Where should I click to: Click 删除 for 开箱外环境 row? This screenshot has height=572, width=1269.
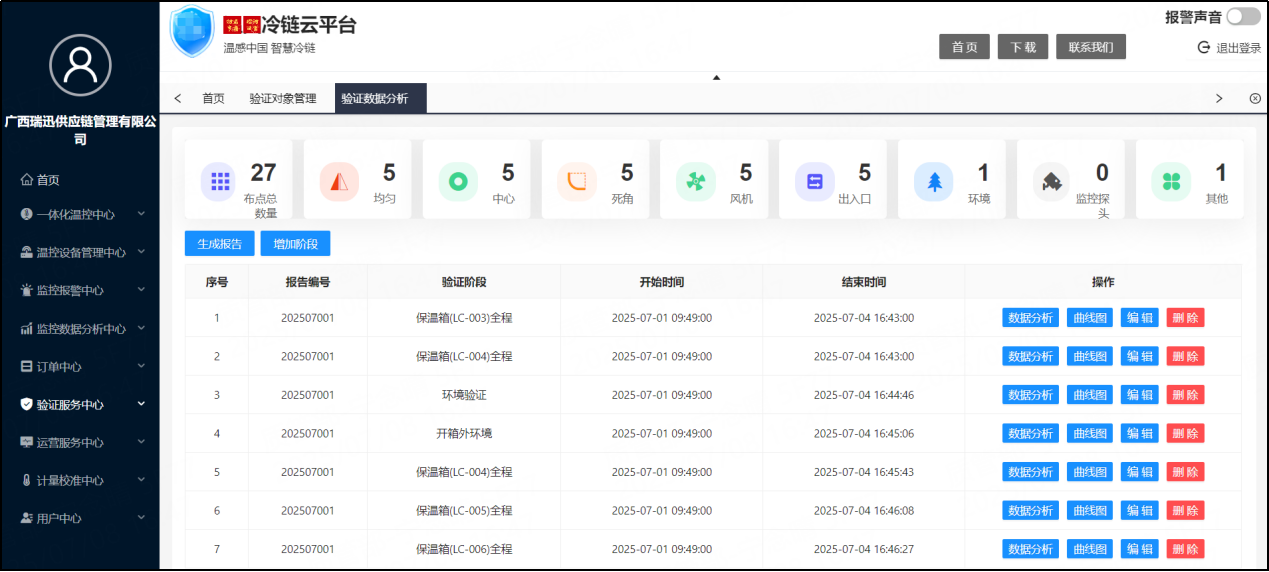pos(1185,433)
